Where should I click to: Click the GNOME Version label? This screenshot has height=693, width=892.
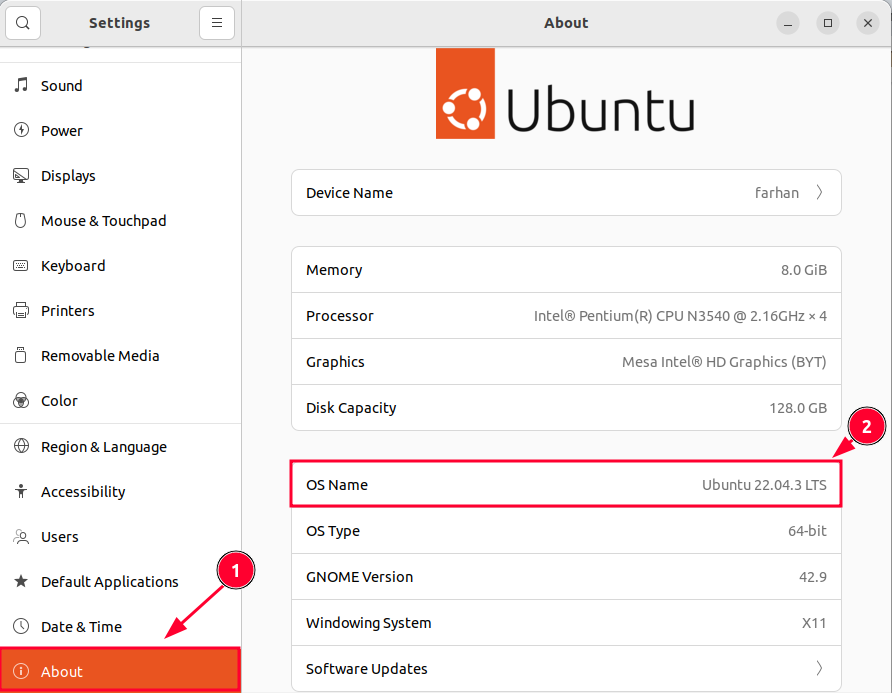(x=360, y=577)
